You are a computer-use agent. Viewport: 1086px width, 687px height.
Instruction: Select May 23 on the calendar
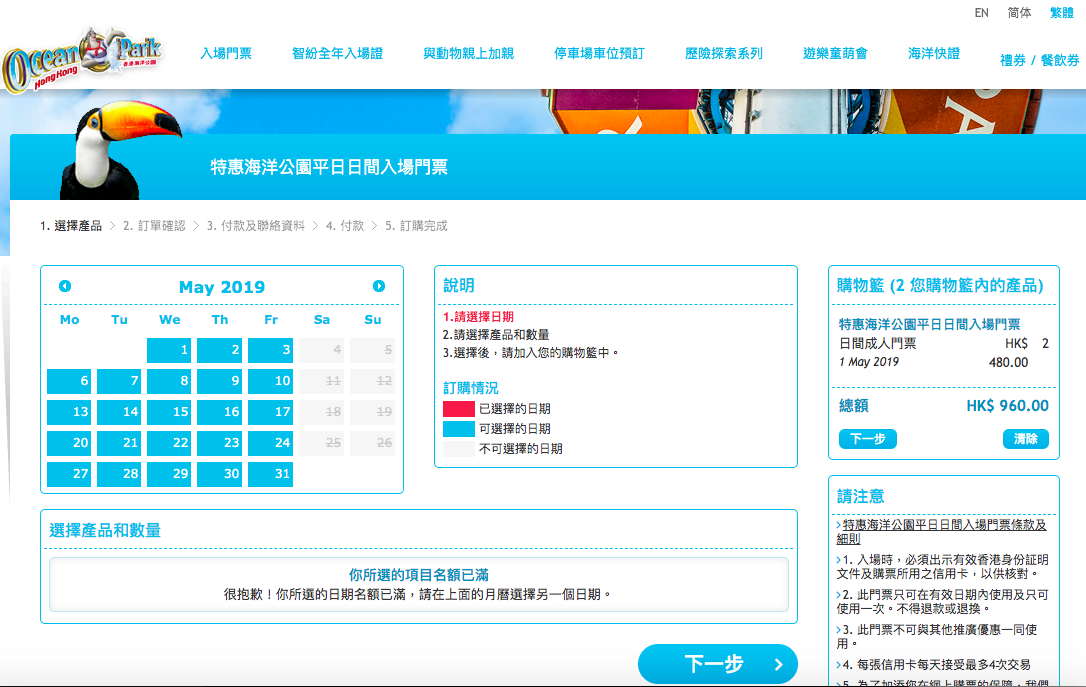click(x=220, y=443)
